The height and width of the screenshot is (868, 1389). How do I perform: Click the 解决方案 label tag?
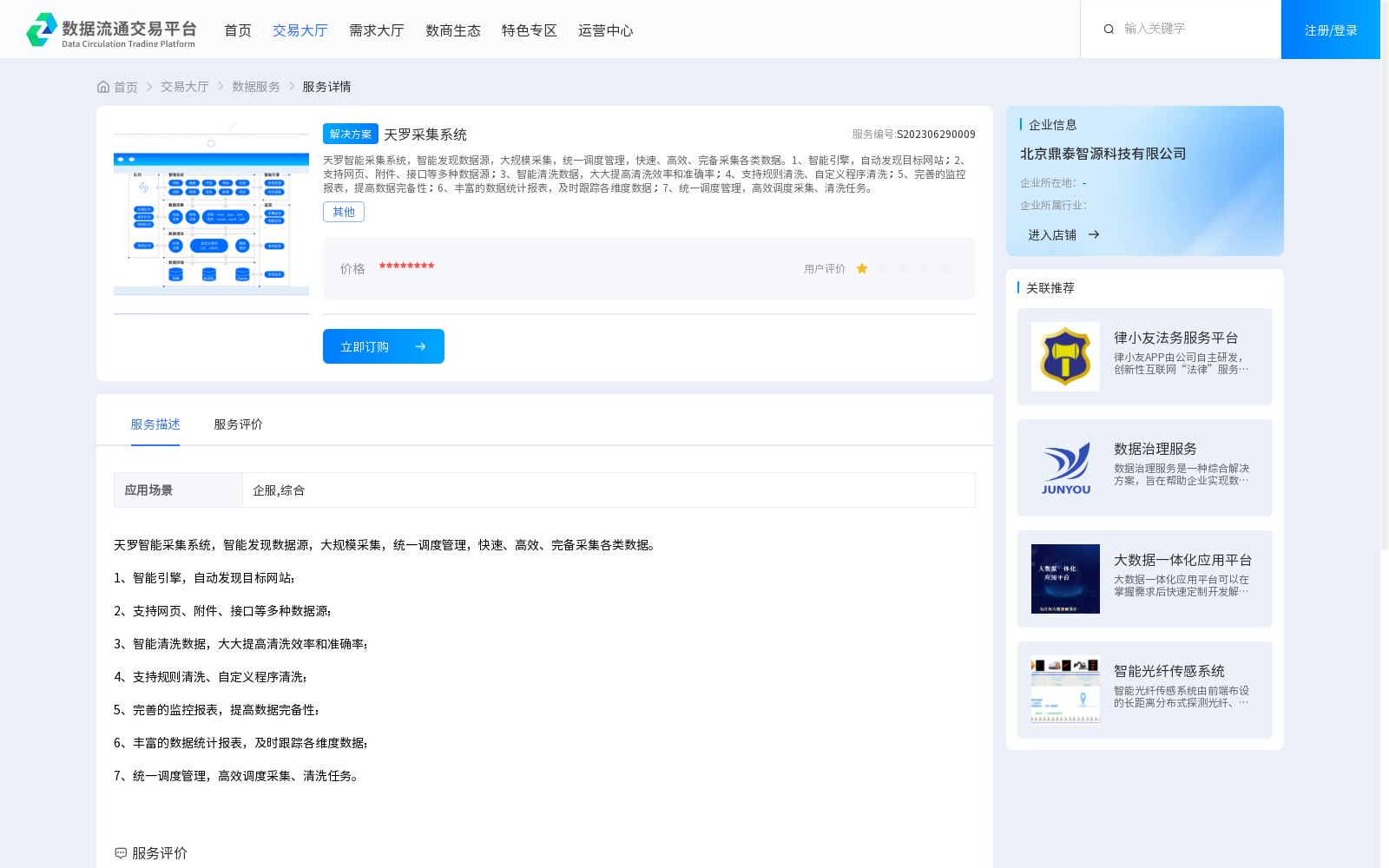pos(351,134)
